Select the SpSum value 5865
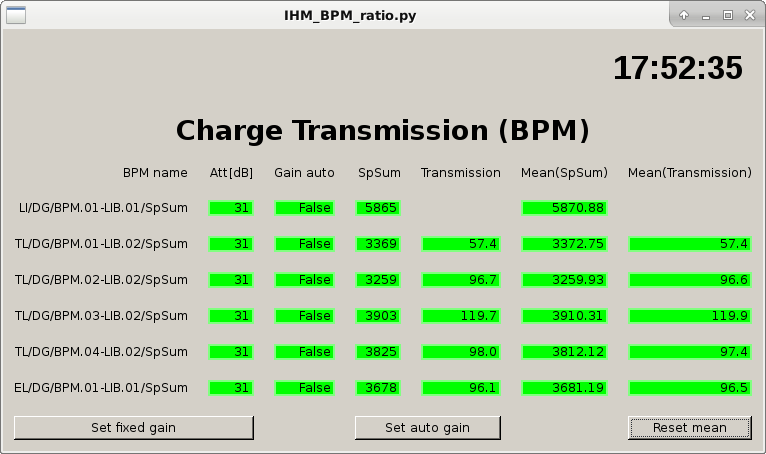This screenshot has width=766, height=454. point(378,208)
